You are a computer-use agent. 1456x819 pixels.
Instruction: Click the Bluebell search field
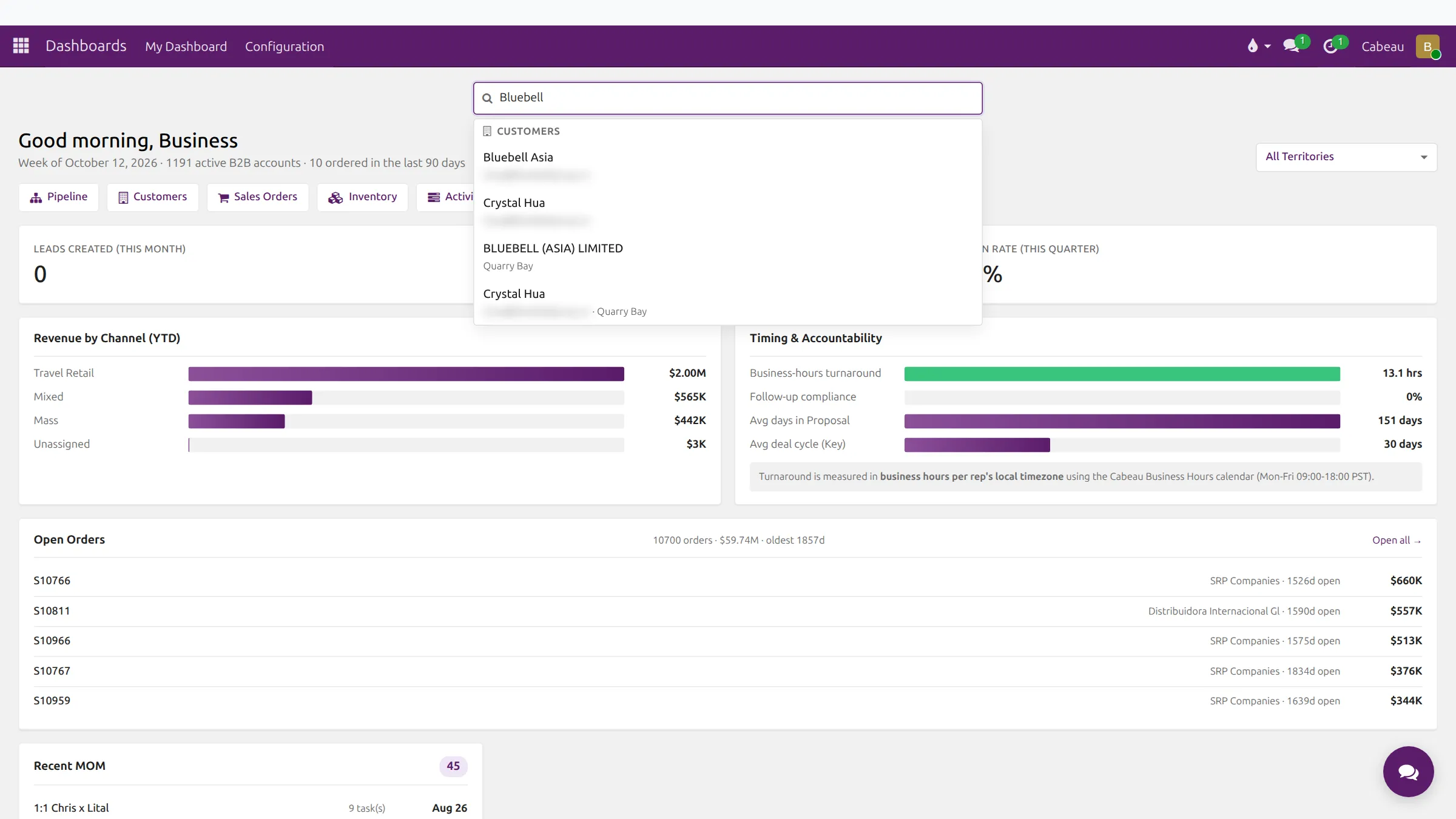(x=727, y=98)
